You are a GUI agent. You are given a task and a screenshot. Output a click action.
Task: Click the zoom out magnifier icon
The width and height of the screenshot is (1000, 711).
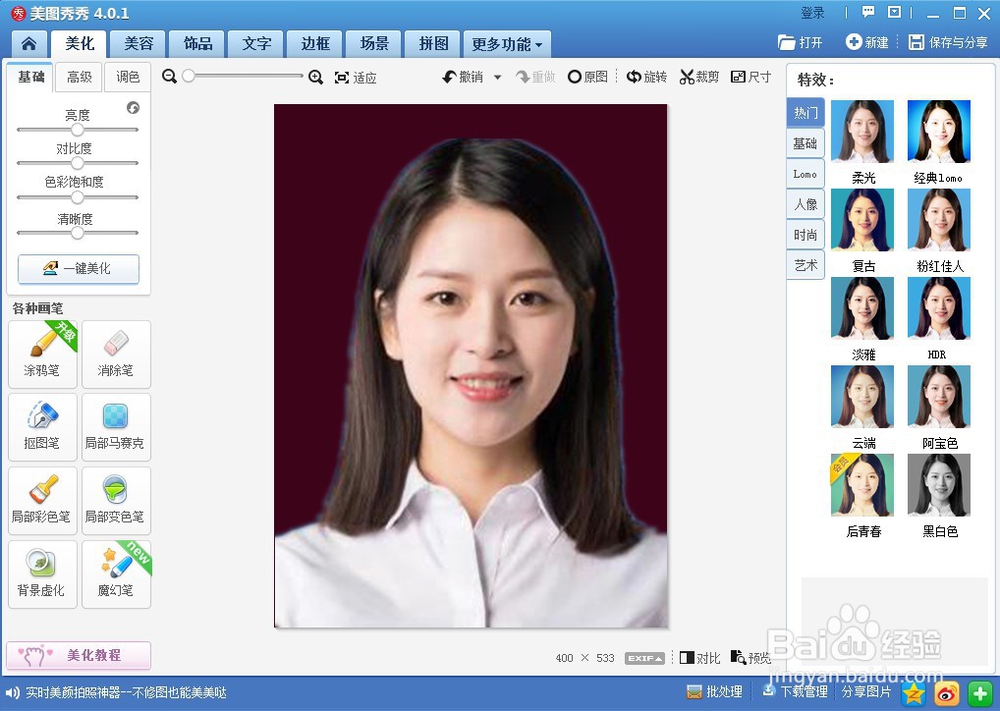(169, 77)
